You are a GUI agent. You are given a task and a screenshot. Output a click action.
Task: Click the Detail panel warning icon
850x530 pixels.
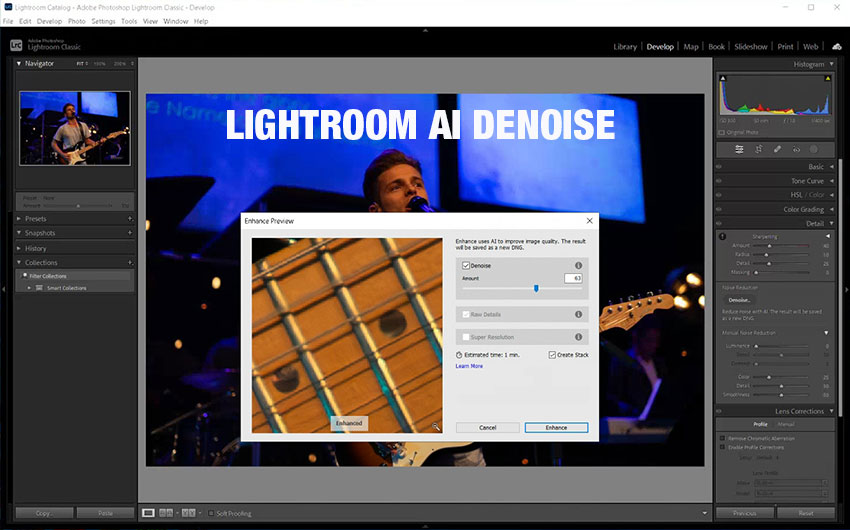pyautogui.click(x=723, y=237)
